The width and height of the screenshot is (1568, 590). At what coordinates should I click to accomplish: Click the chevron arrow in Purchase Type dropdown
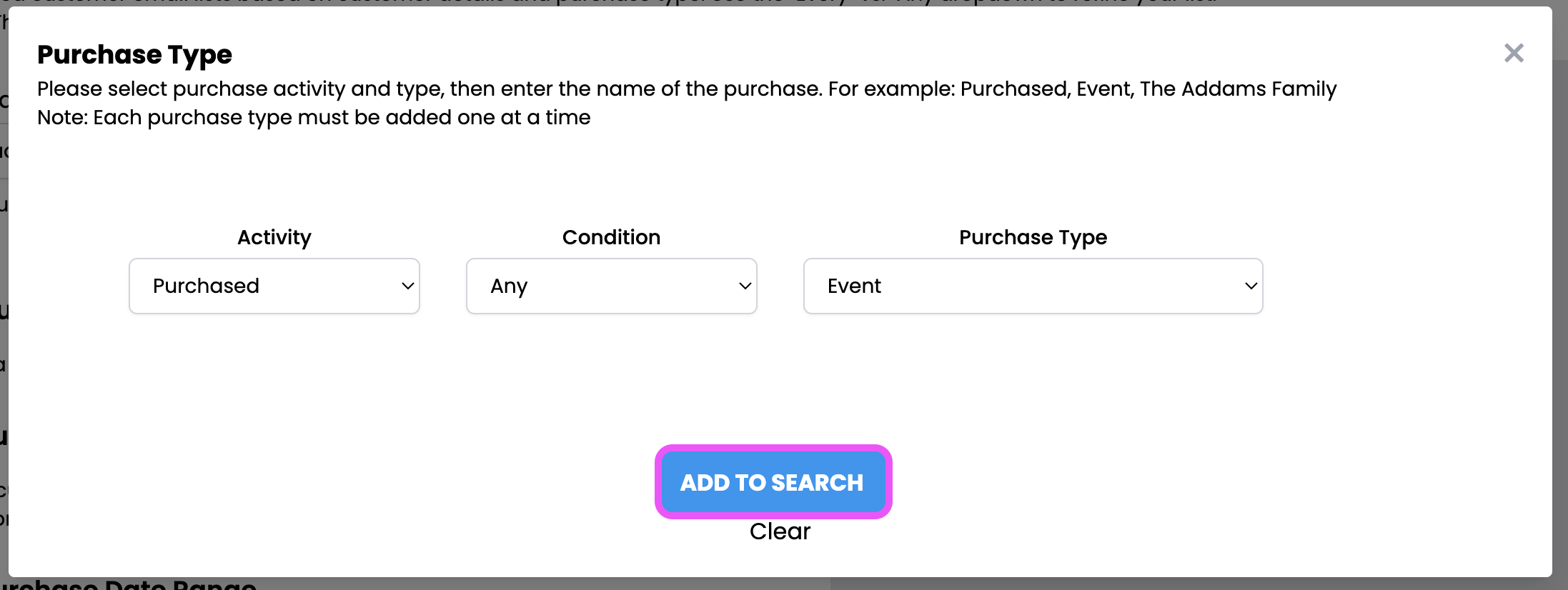pos(1251,286)
